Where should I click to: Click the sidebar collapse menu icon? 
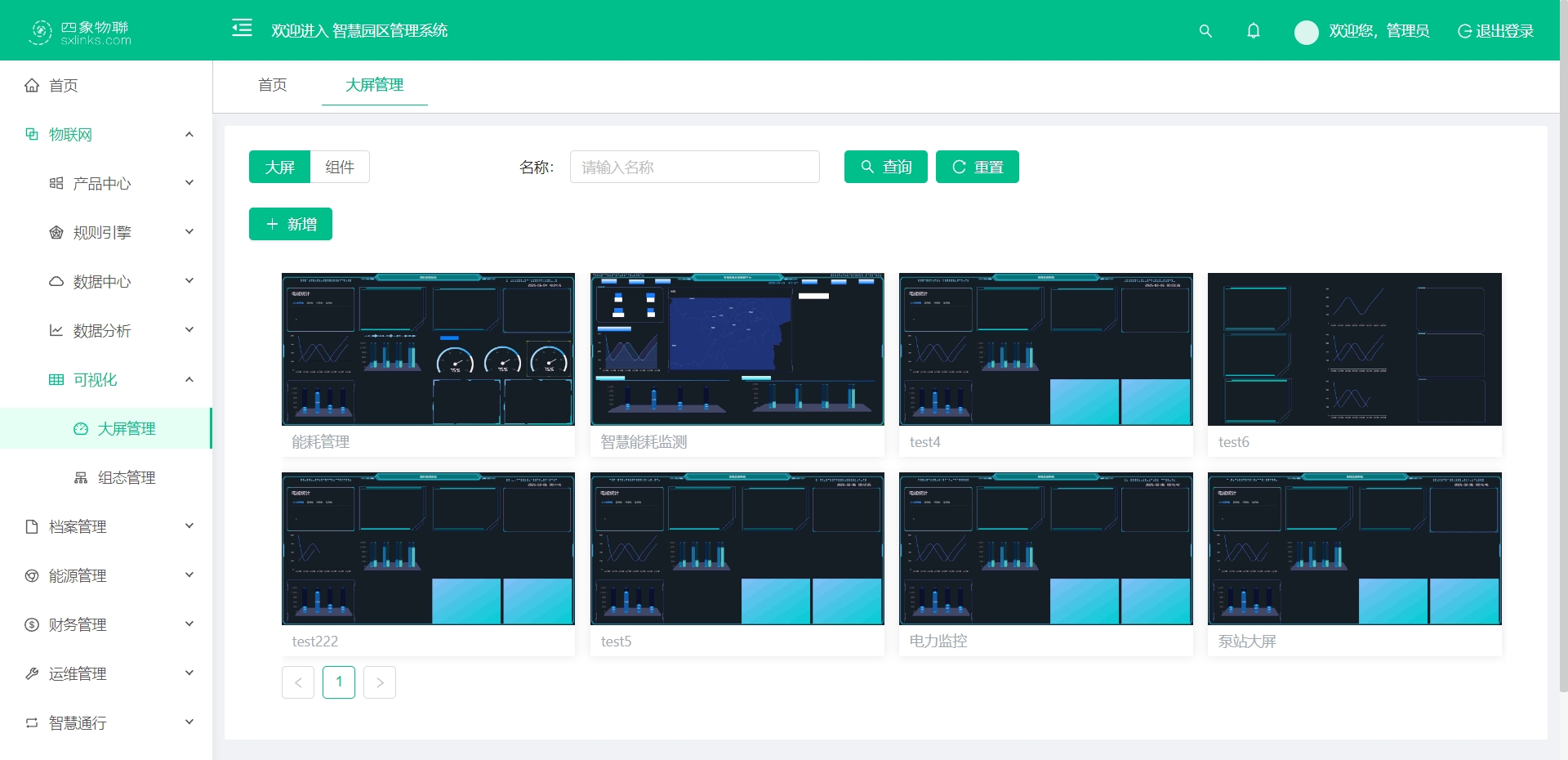click(242, 29)
